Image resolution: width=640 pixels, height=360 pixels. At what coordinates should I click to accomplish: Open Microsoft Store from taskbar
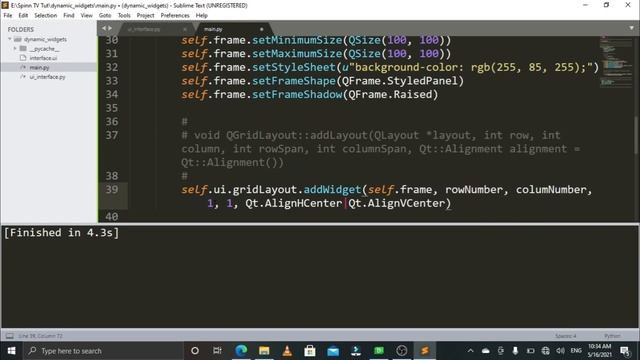pos(310,351)
